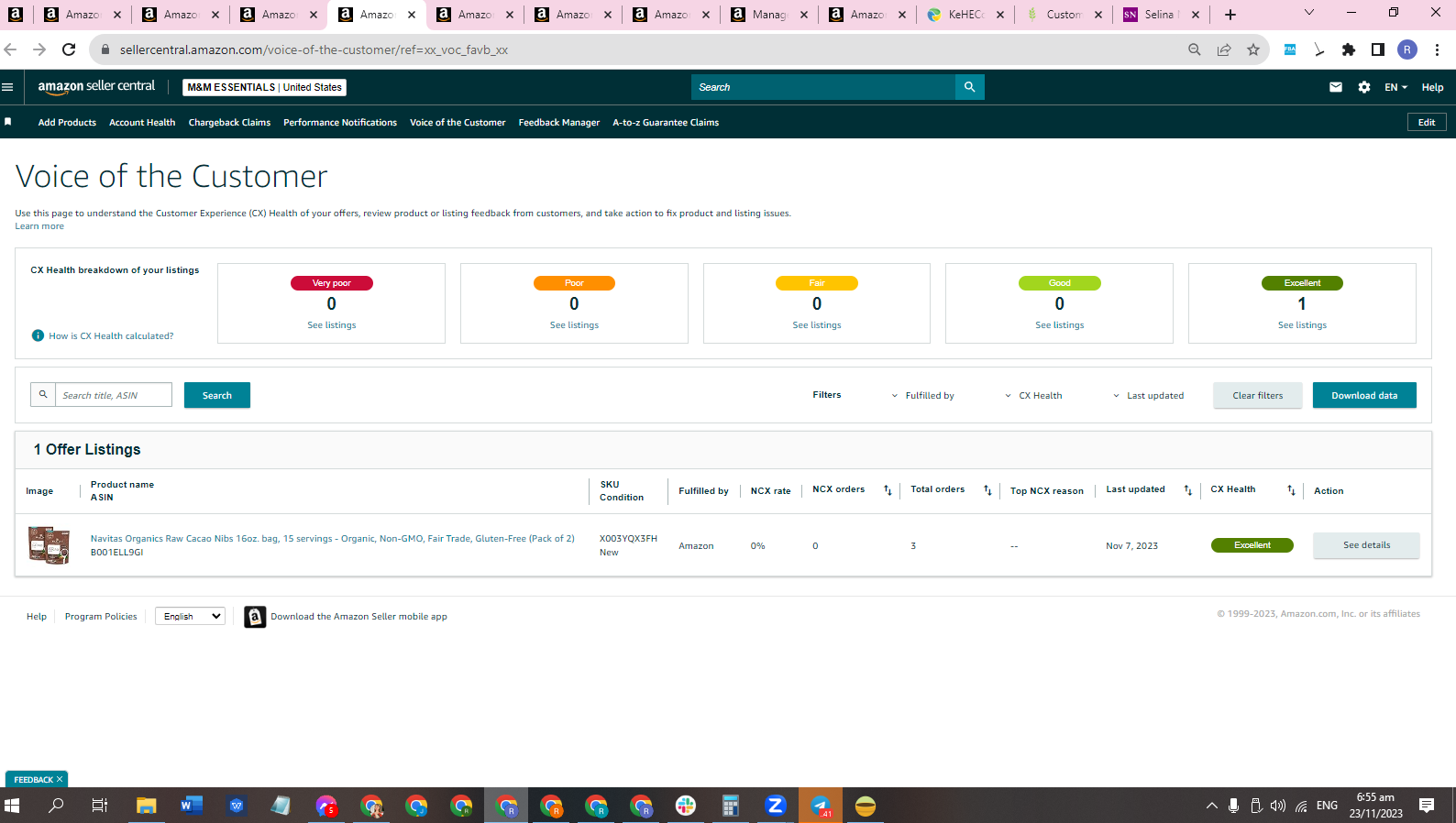Image resolution: width=1456 pixels, height=823 pixels.
Task: Open Zoom from the taskbar
Action: [776, 806]
